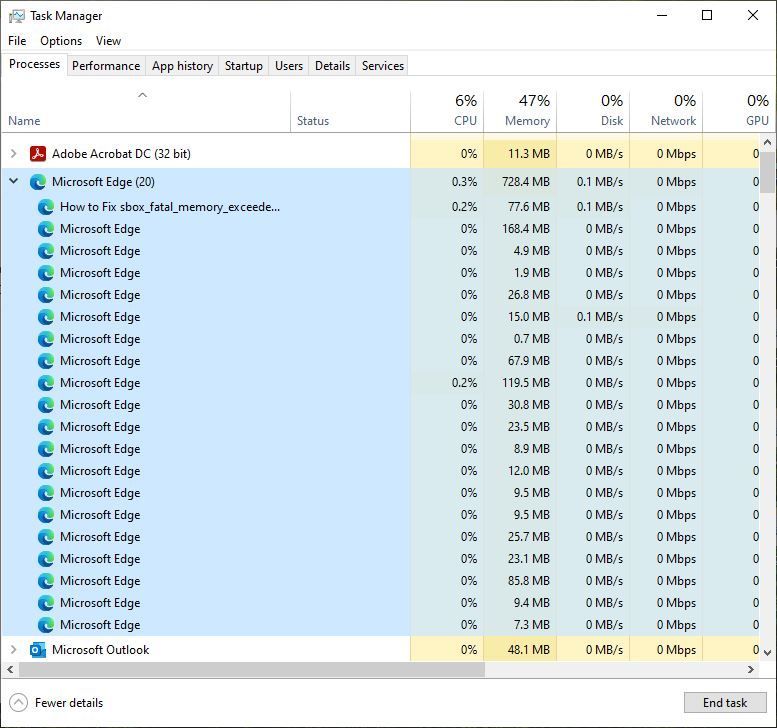
Task: Click the Fewer details label
Action: [x=69, y=703]
